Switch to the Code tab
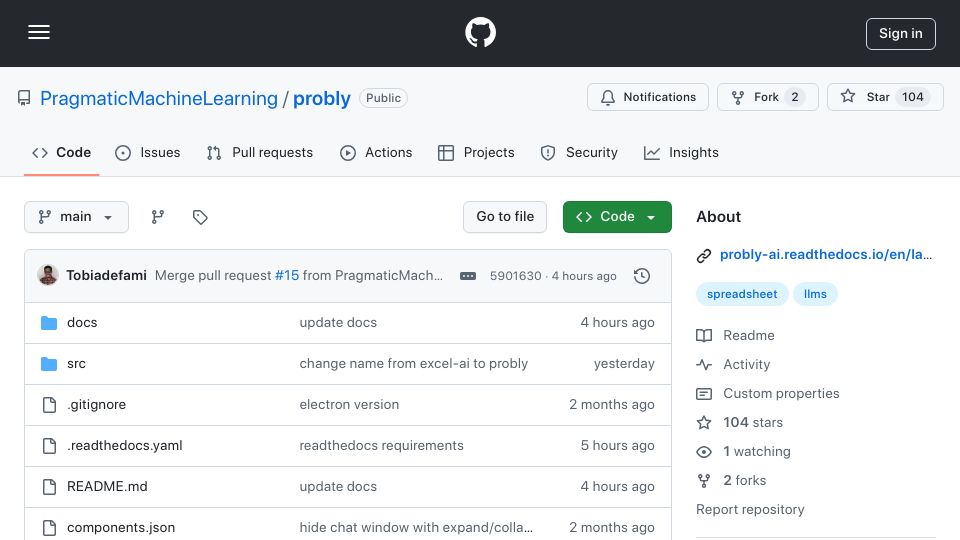Image resolution: width=960 pixels, height=540 pixels. point(62,152)
